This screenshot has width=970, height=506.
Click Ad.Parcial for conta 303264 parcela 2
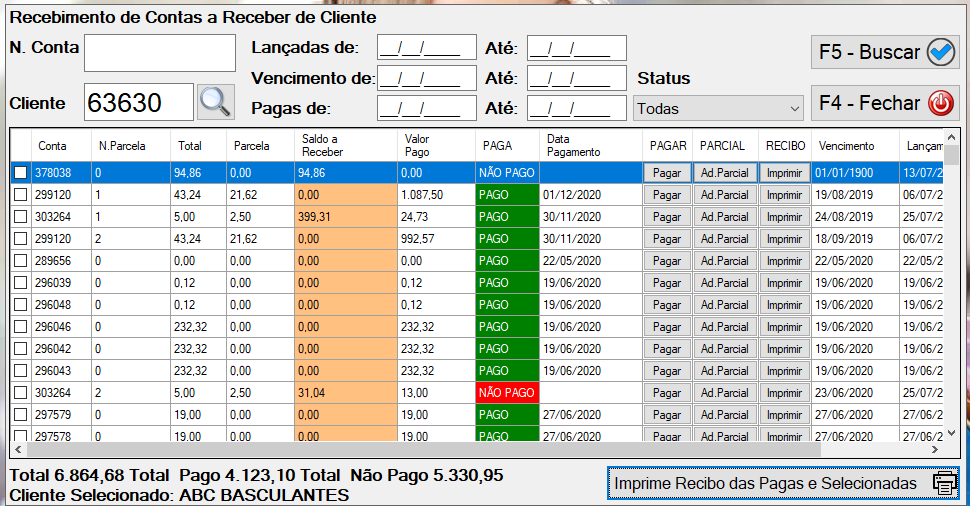(x=724, y=393)
